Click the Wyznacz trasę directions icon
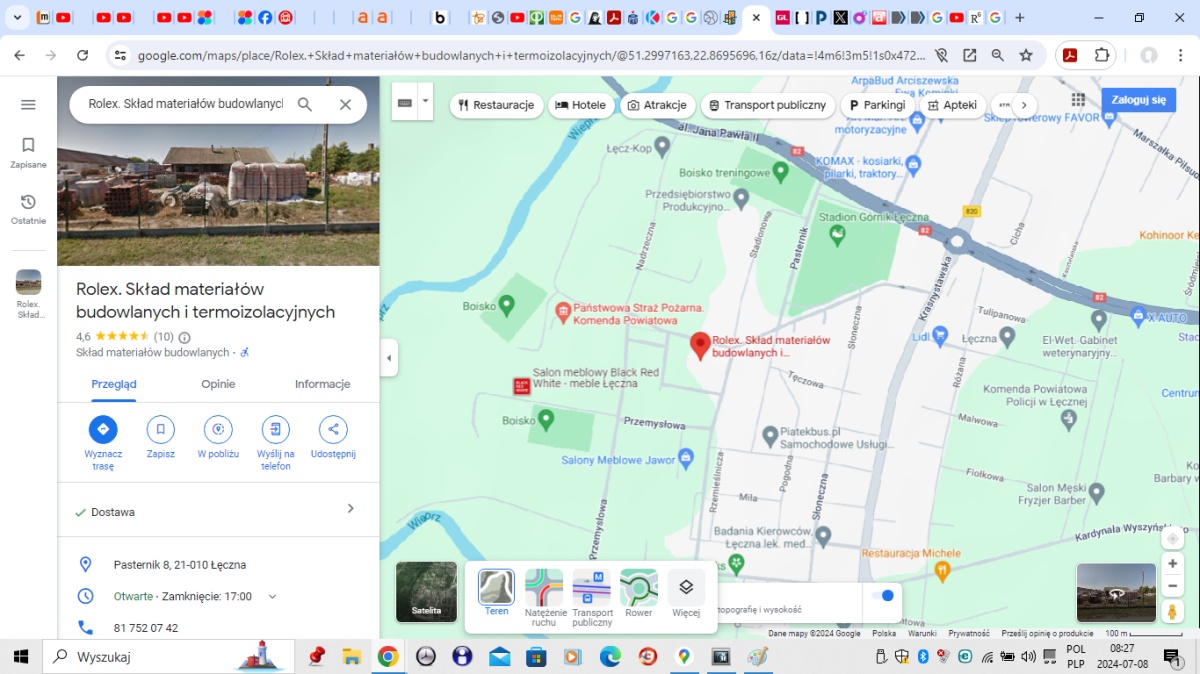Image resolution: width=1200 pixels, height=674 pixels. [x=102, y=429]
